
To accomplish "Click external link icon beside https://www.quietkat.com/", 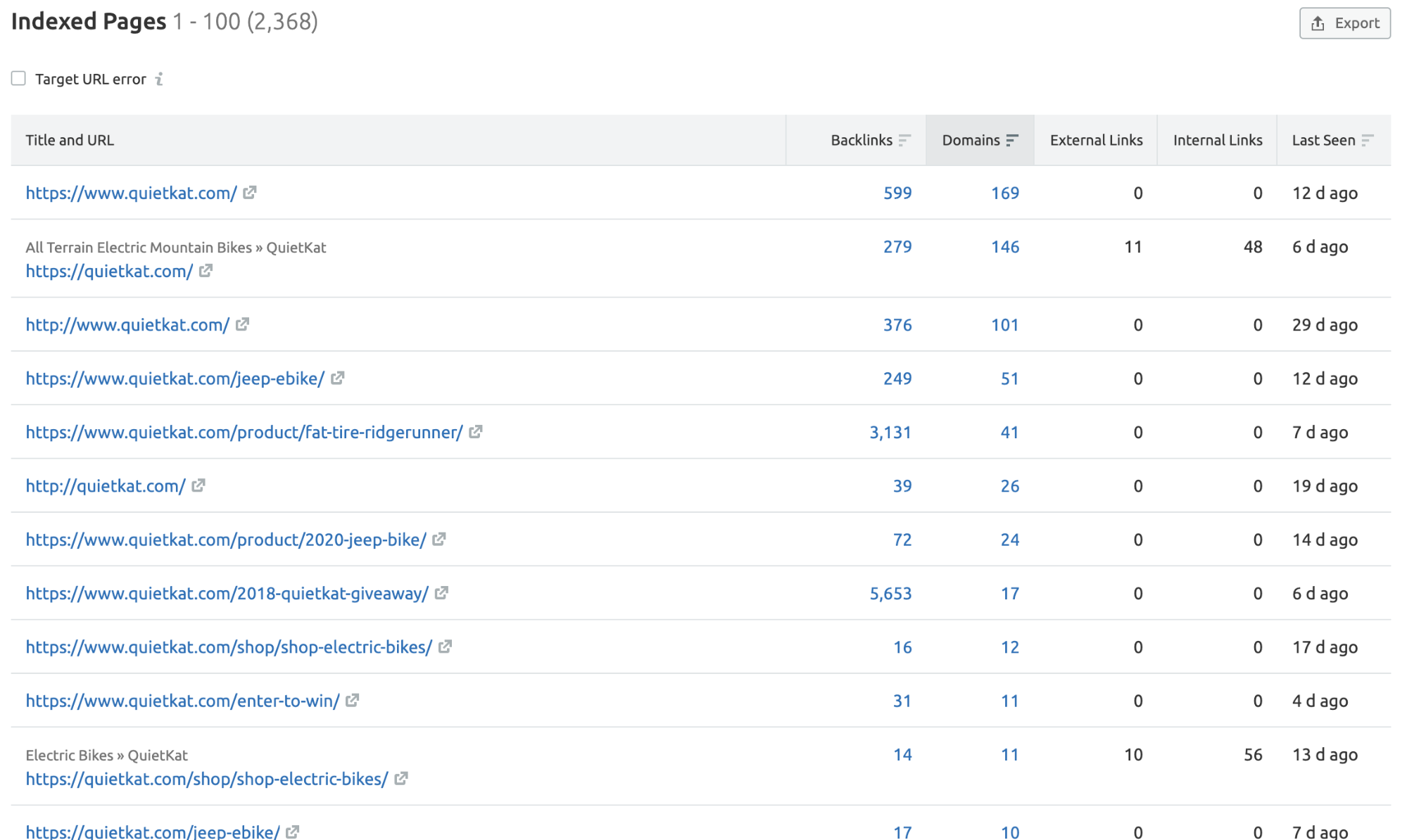I will (251, 193).
